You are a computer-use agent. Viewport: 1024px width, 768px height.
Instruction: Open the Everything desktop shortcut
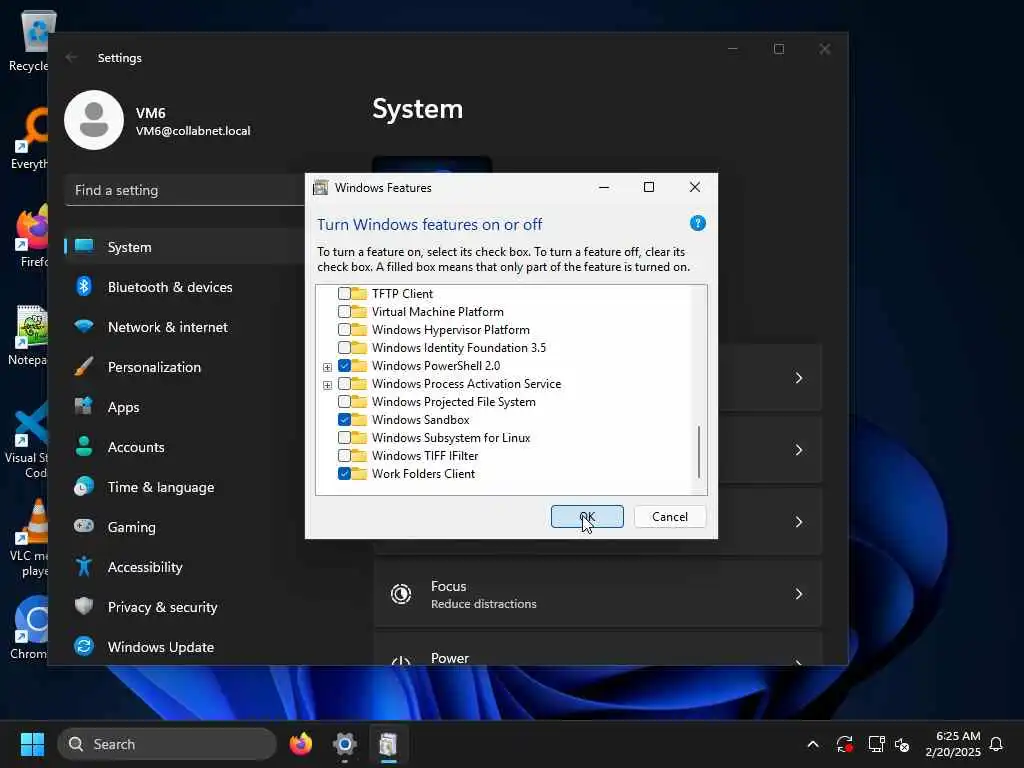(x=29, y=138)
